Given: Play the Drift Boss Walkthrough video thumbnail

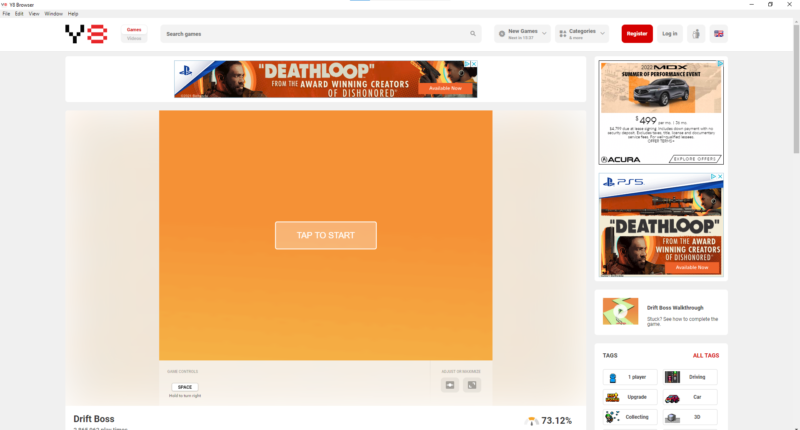Looking at the screenshot, I should coord(620,311).
